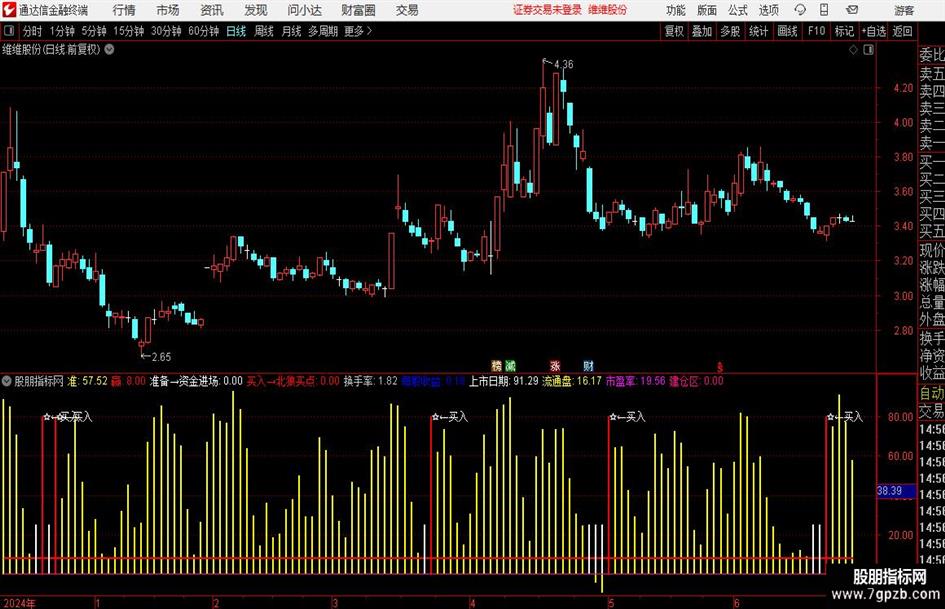
Task: Open the 选项 menu
Action: (x=769, y=10)
